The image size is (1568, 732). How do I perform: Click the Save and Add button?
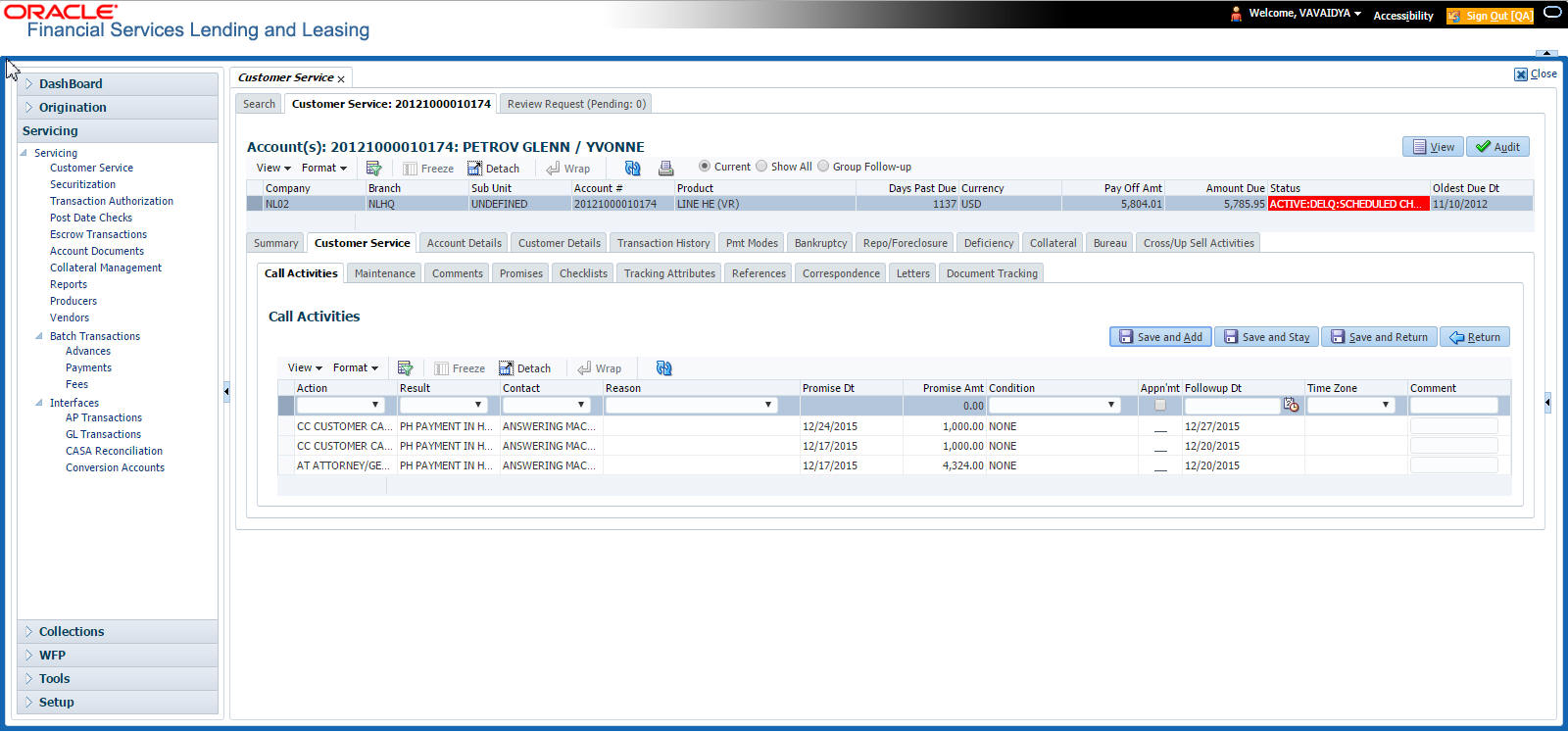pos(1160,337)
